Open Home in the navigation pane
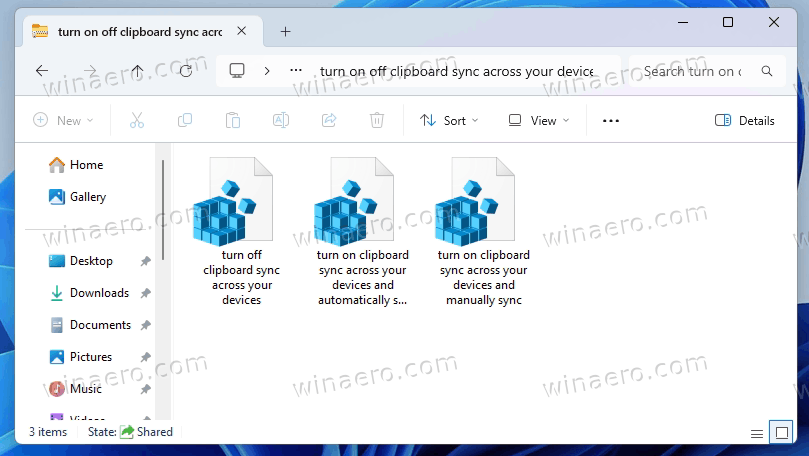Screen dimensions: 809x456 coord(76,165)
